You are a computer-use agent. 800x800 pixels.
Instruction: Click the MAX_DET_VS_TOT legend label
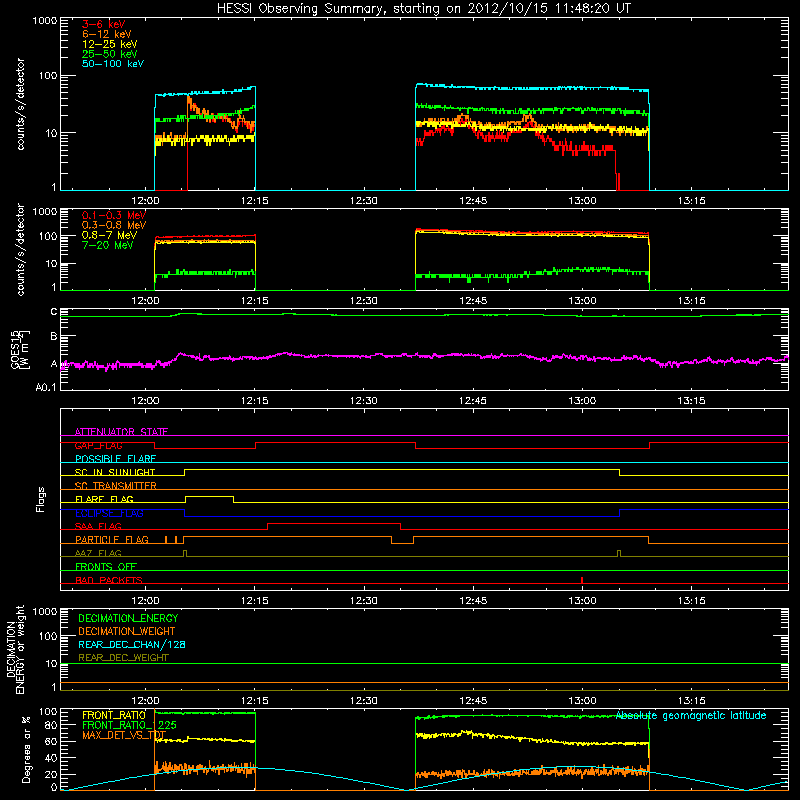click(x=124, y=735)
